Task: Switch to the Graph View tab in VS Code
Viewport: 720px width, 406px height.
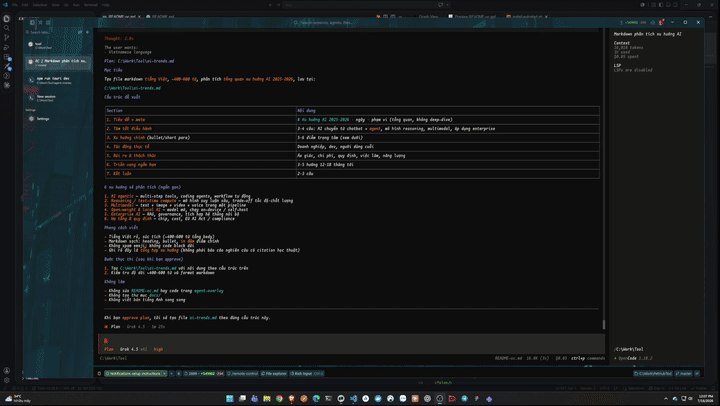Action: point(428,17)
